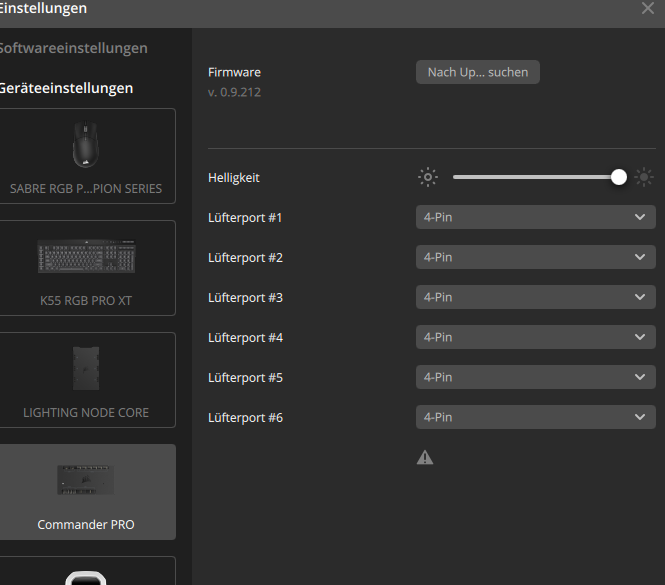
Task: Open the Lüfterport #2 dropdown
Action: pos(536,257)
